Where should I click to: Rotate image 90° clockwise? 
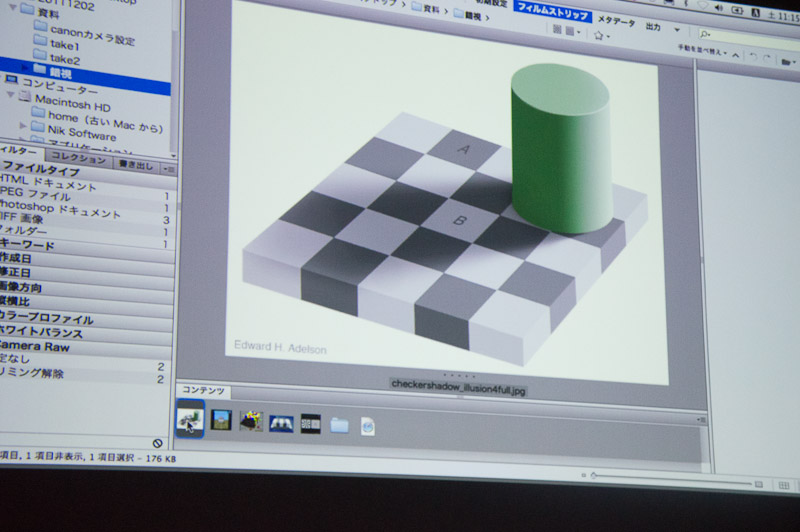pyautogui.click(x=767, y=59)
